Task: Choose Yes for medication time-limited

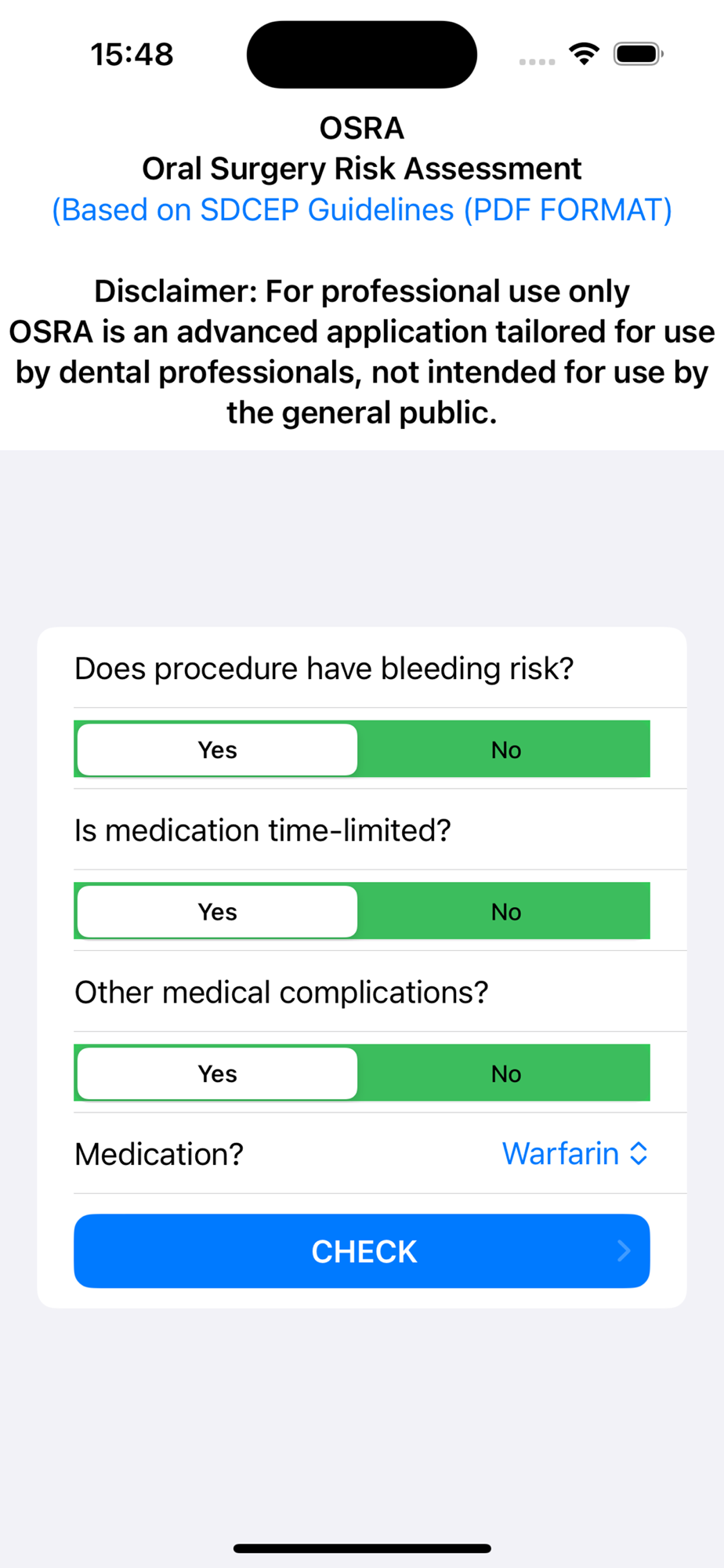Action: pos(218,911)
